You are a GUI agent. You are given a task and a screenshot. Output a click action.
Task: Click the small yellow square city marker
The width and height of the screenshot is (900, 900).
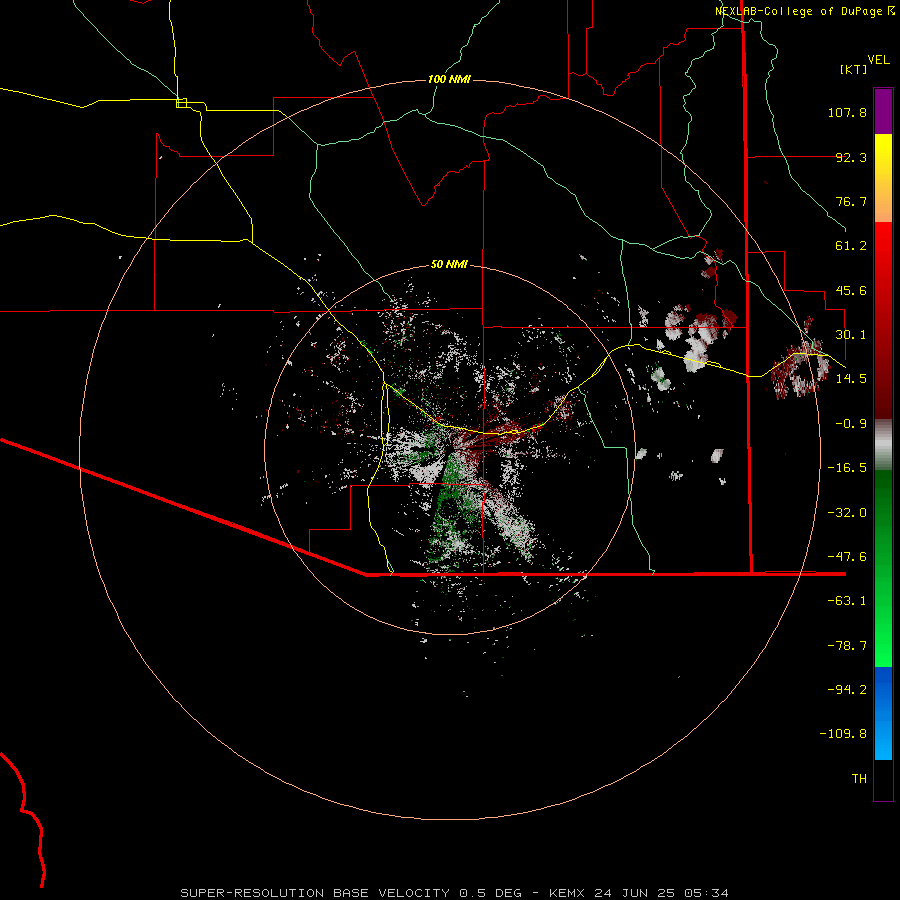point(181,103)
